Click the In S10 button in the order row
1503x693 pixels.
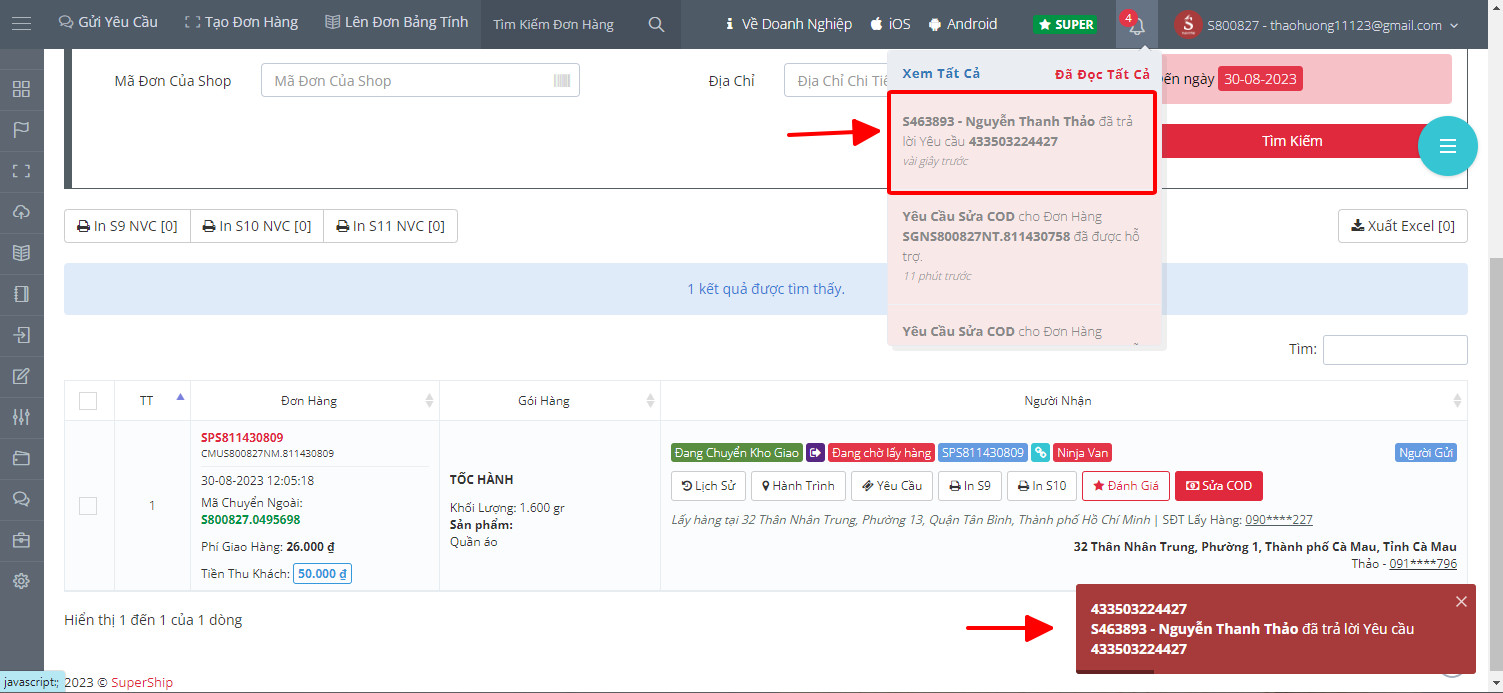[x=1041, y=486]
